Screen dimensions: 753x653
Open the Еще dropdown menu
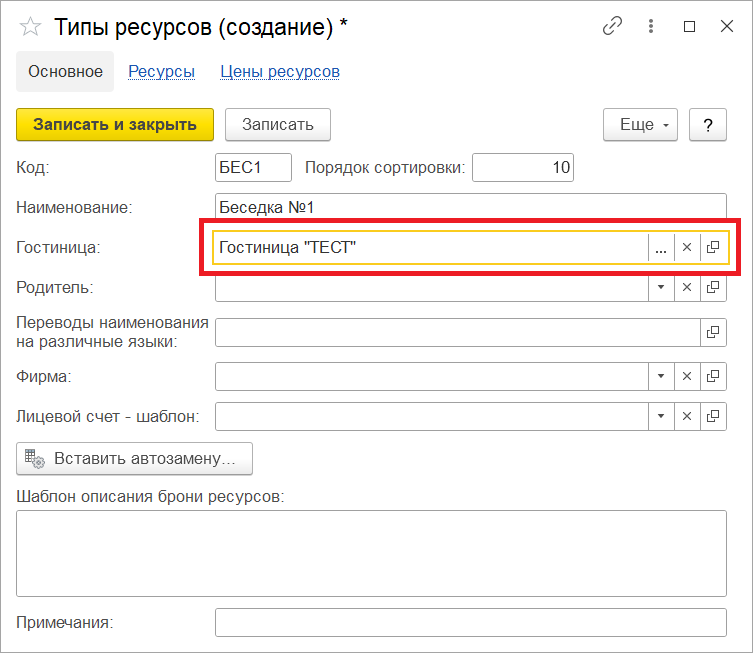click(640, 125)
